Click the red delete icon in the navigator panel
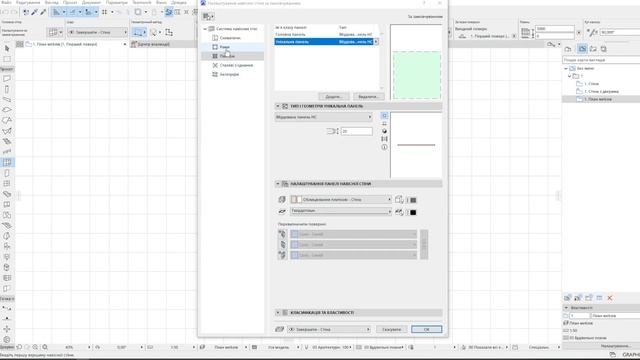 tap(610, 298)
